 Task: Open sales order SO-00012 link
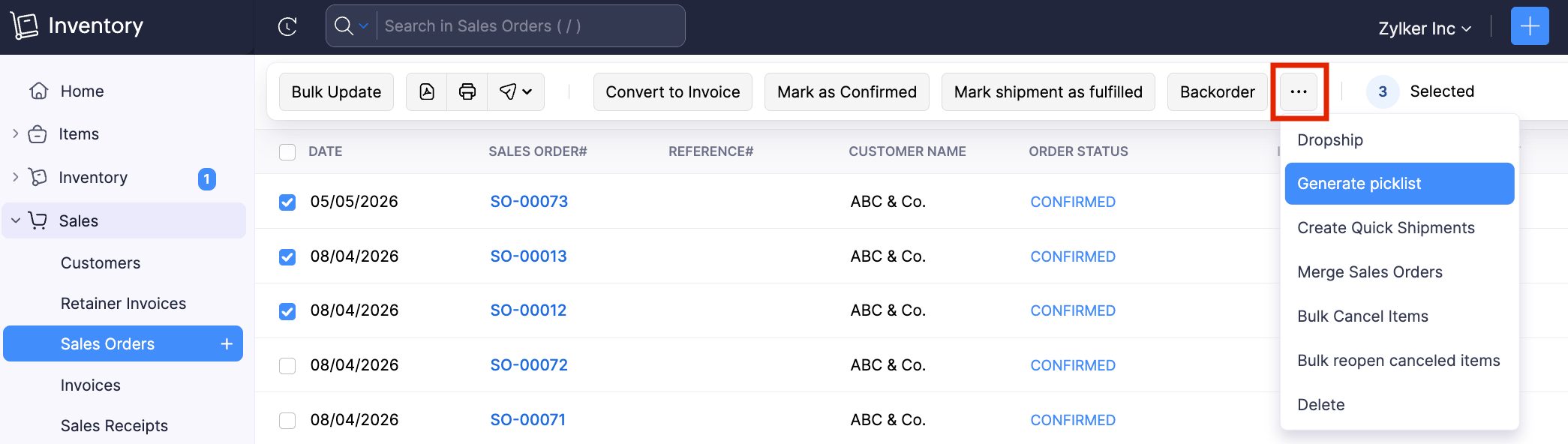point(528,310)
